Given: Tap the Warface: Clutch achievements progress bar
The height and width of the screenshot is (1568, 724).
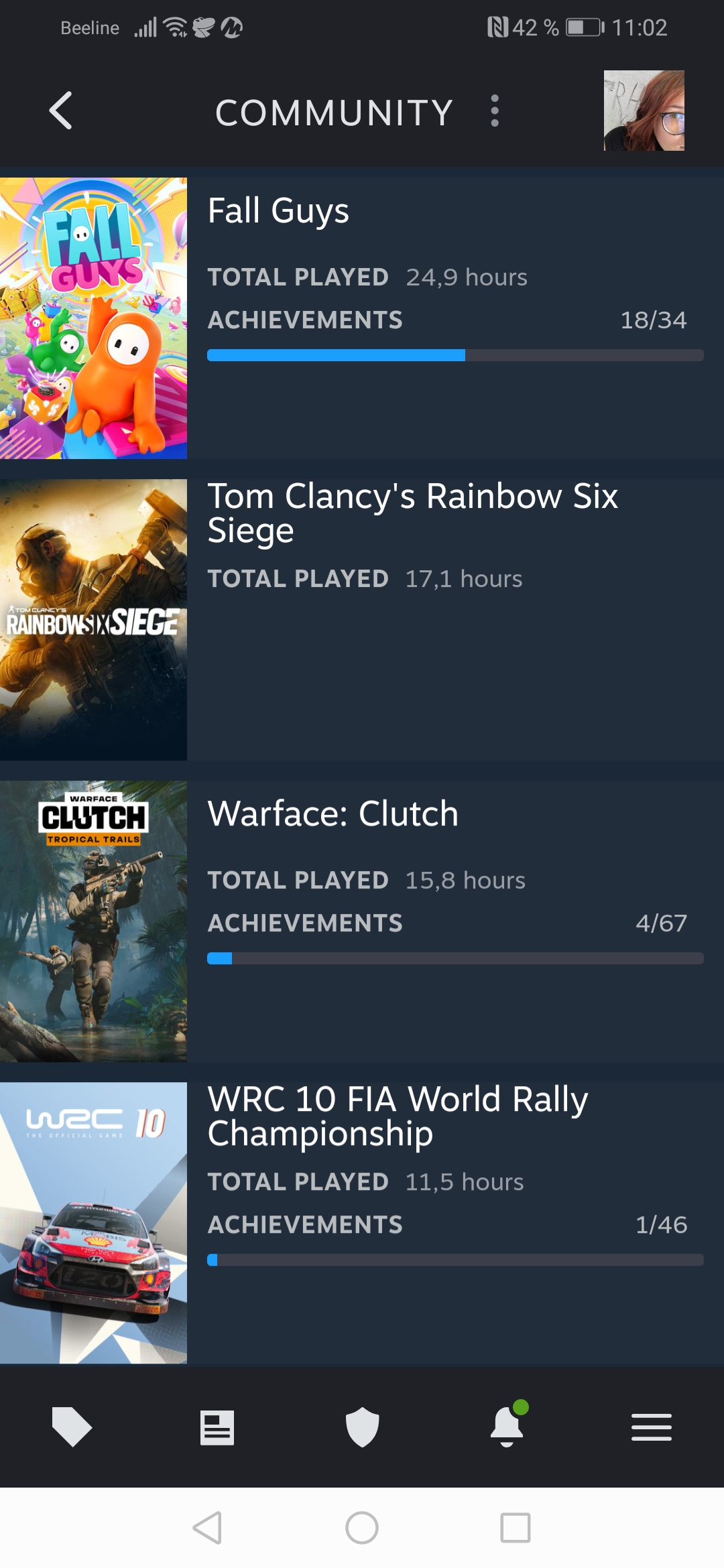Looking at the screenshot, I should point(456,958).
